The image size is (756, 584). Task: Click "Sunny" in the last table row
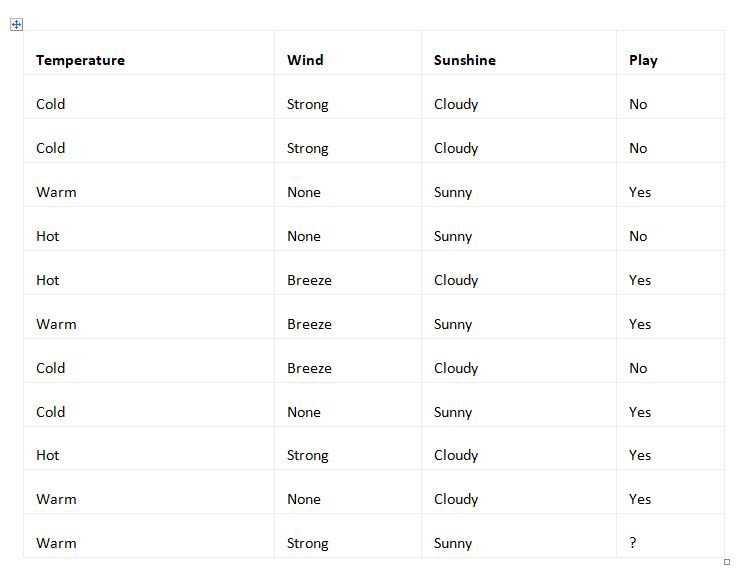(453, 543)
